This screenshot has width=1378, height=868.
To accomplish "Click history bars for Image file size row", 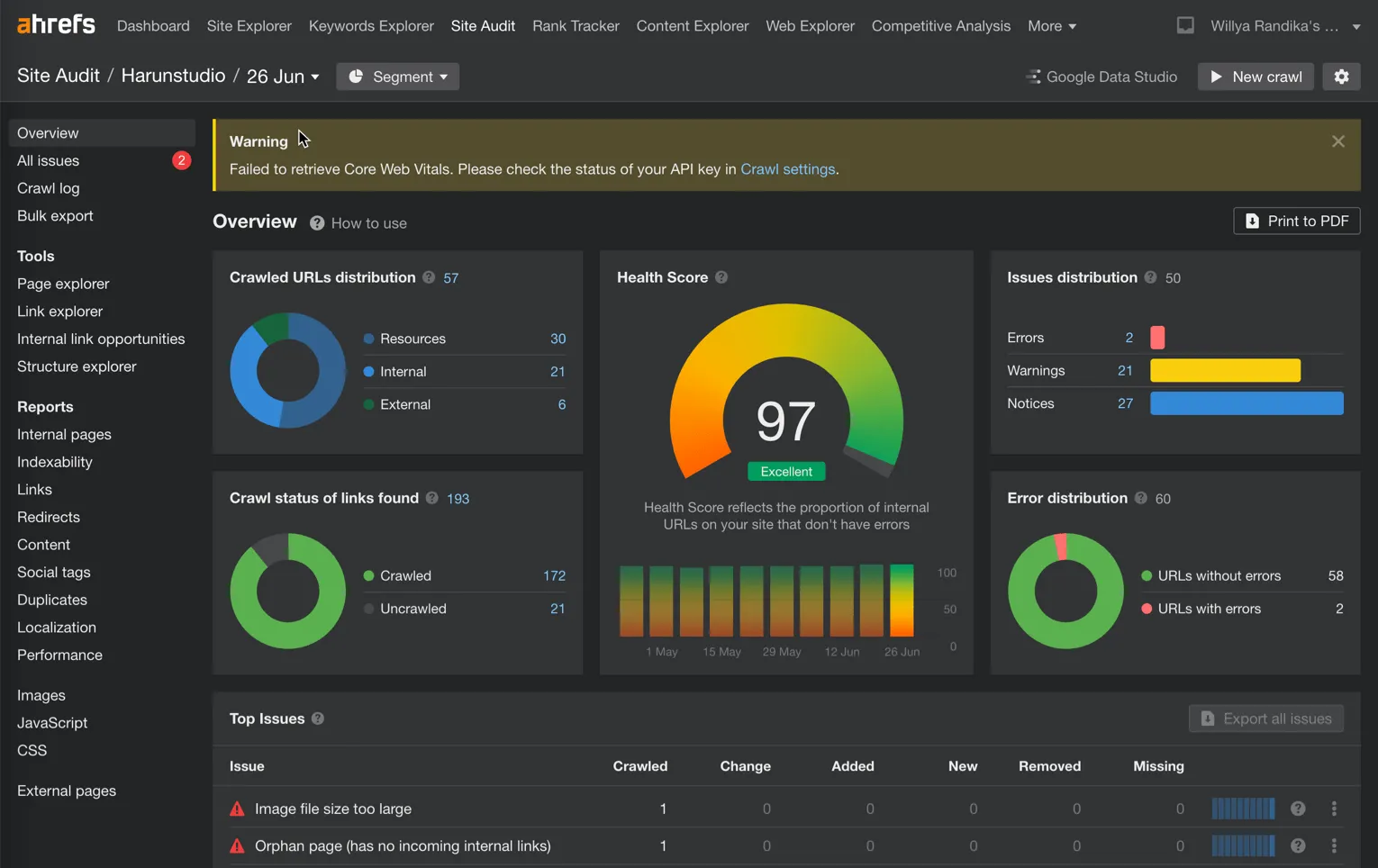I will coord(1243,809).
